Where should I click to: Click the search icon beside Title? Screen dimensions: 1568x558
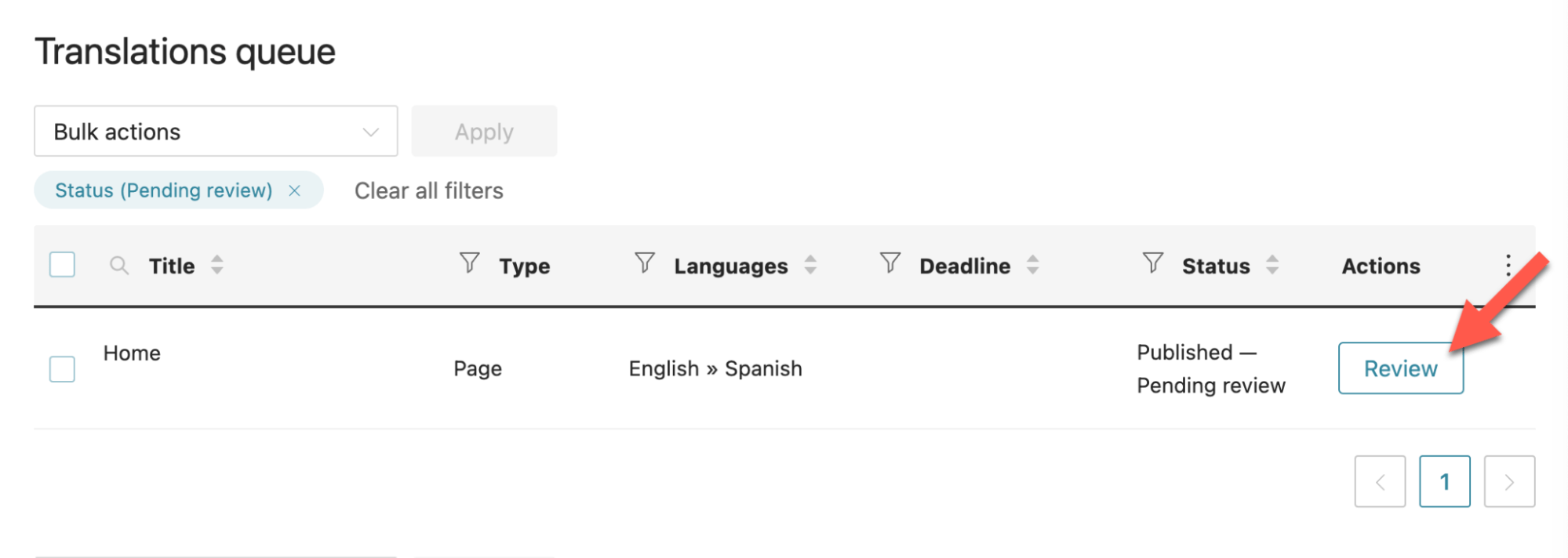pyautogui.click(x=119, y=266)
